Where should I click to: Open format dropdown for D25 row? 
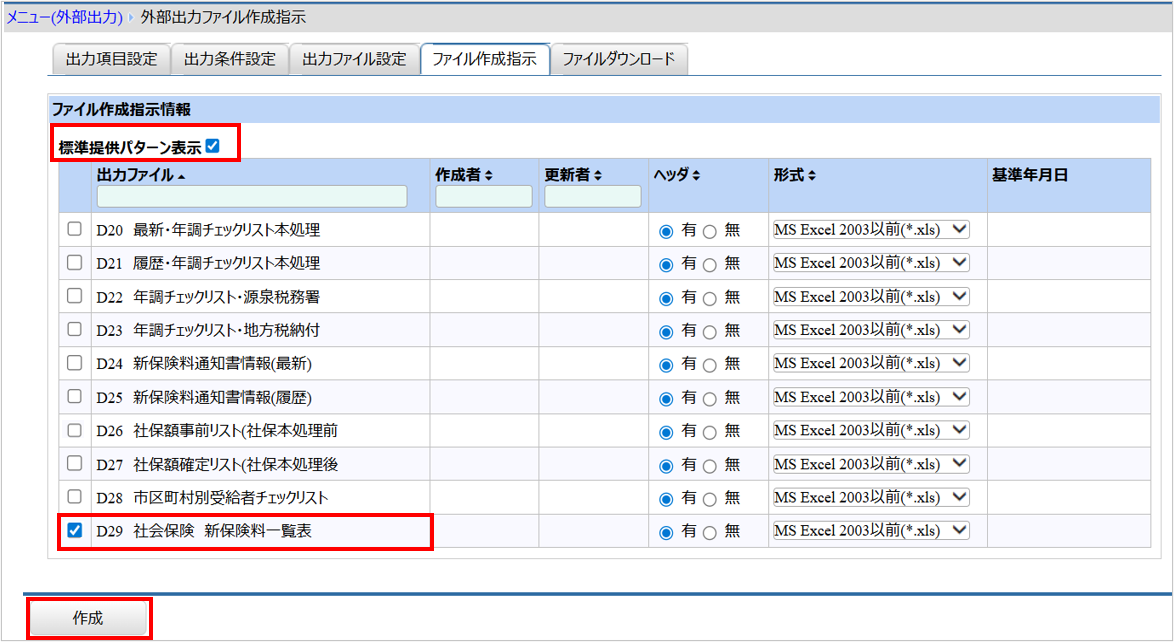coord(871,397)
